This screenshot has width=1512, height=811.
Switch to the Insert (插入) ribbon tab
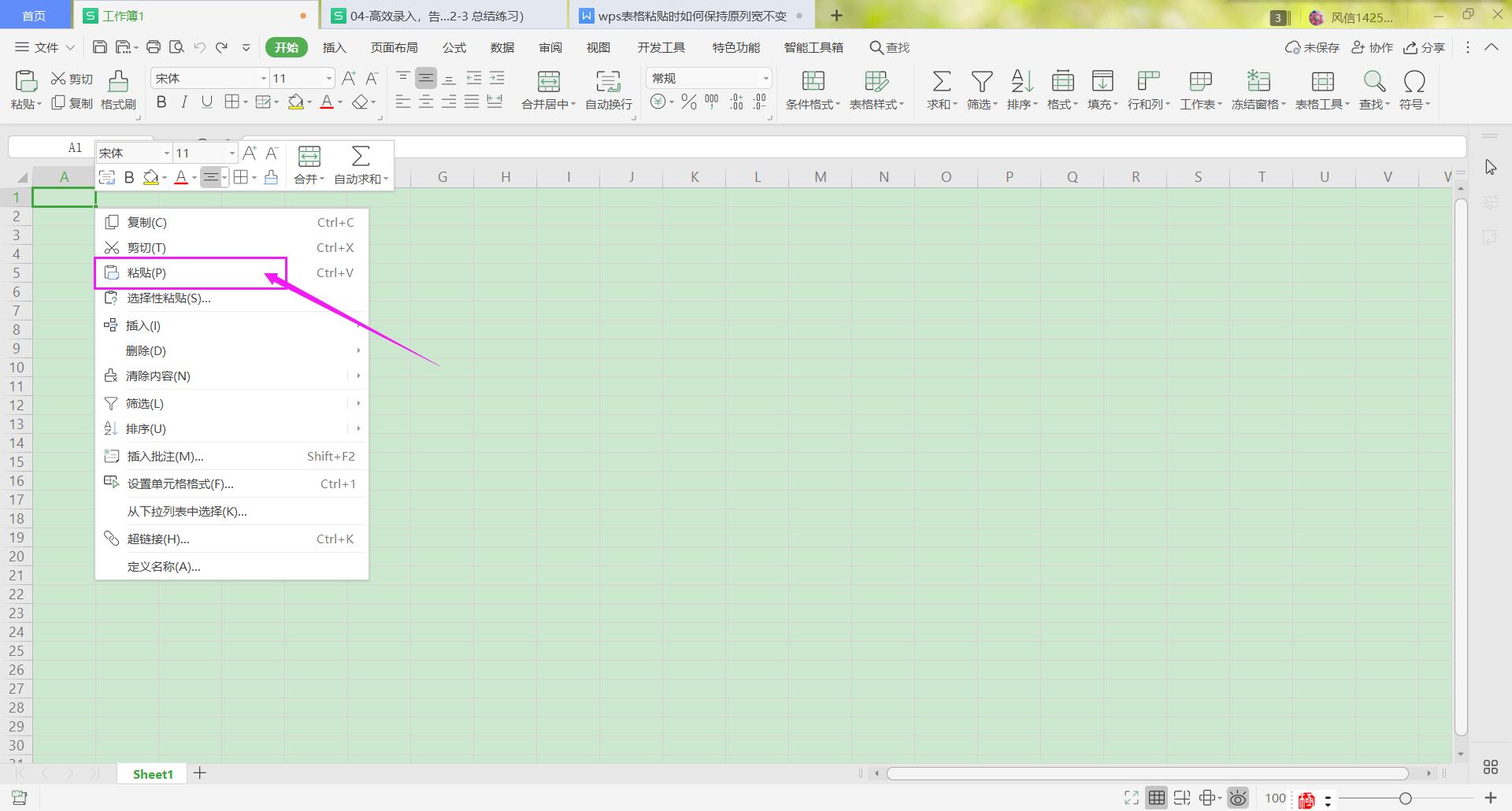pos(334,48)
